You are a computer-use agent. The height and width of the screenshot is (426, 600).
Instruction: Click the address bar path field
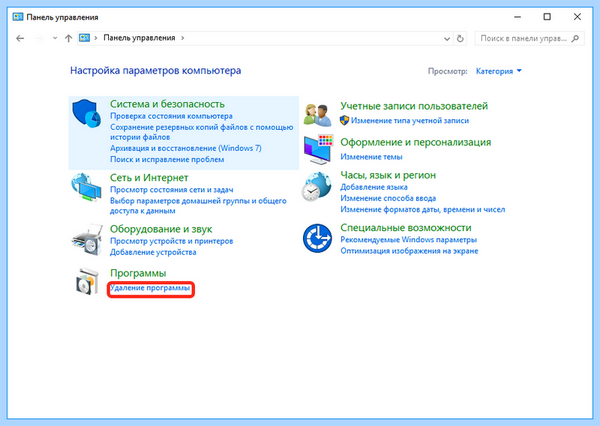265,38
